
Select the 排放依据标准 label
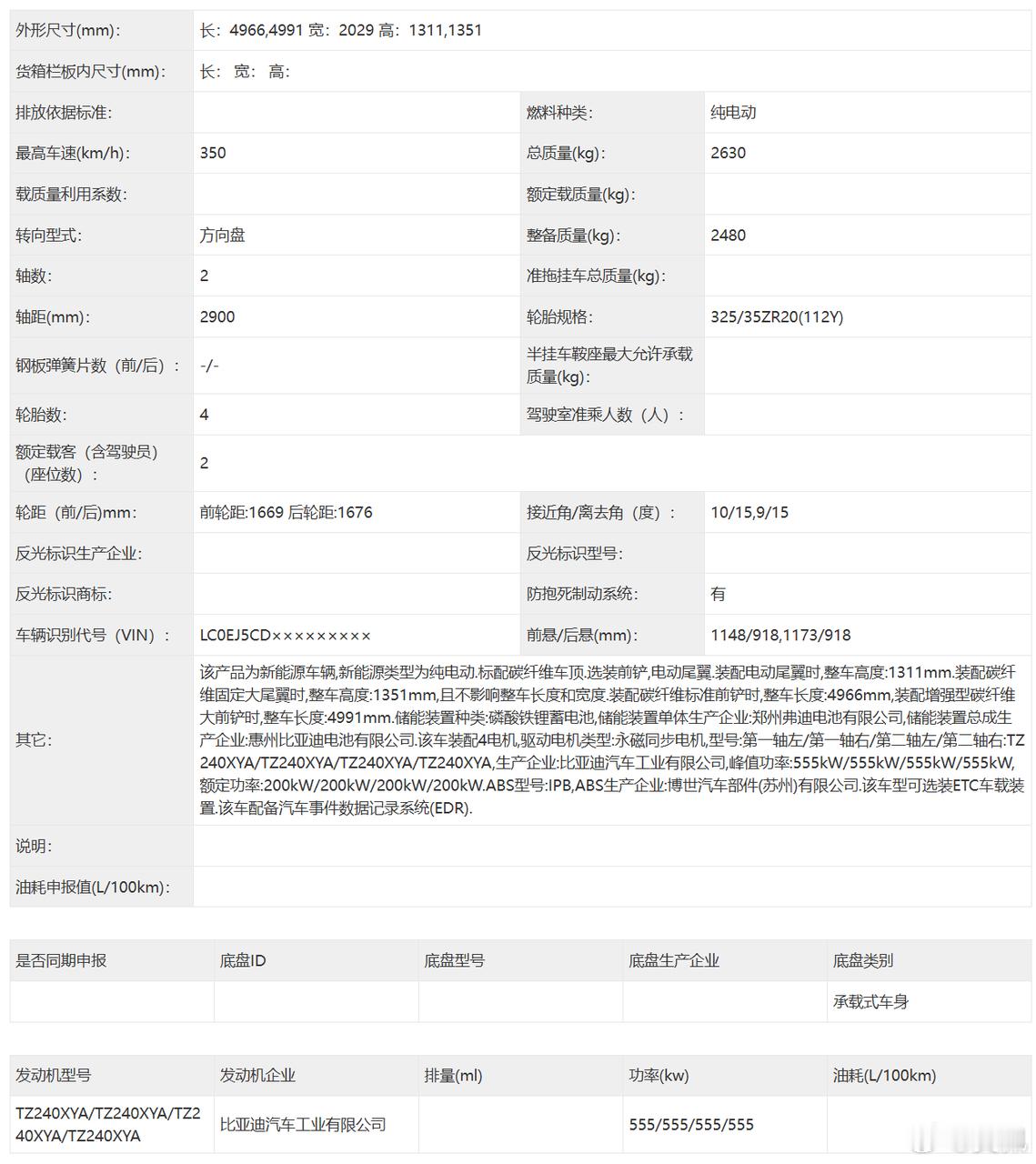pos(64,112)
